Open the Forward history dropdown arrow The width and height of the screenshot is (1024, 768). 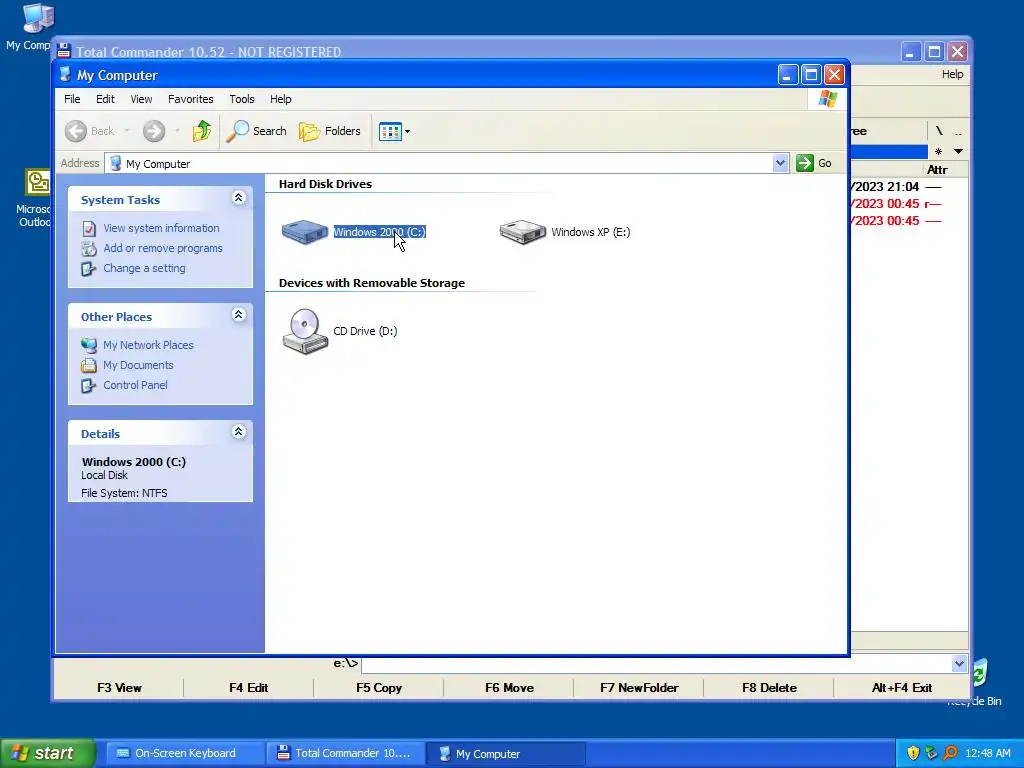[177, 131]
